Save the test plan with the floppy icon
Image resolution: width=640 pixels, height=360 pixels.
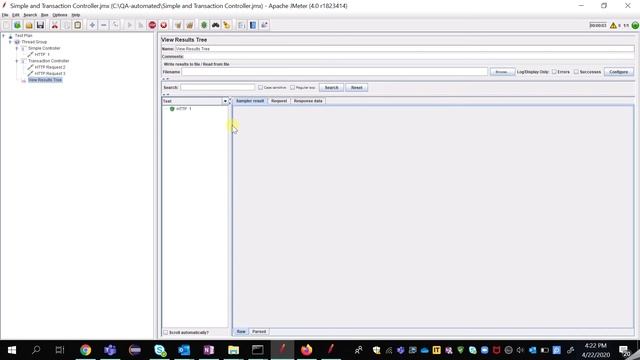point(40,25)
